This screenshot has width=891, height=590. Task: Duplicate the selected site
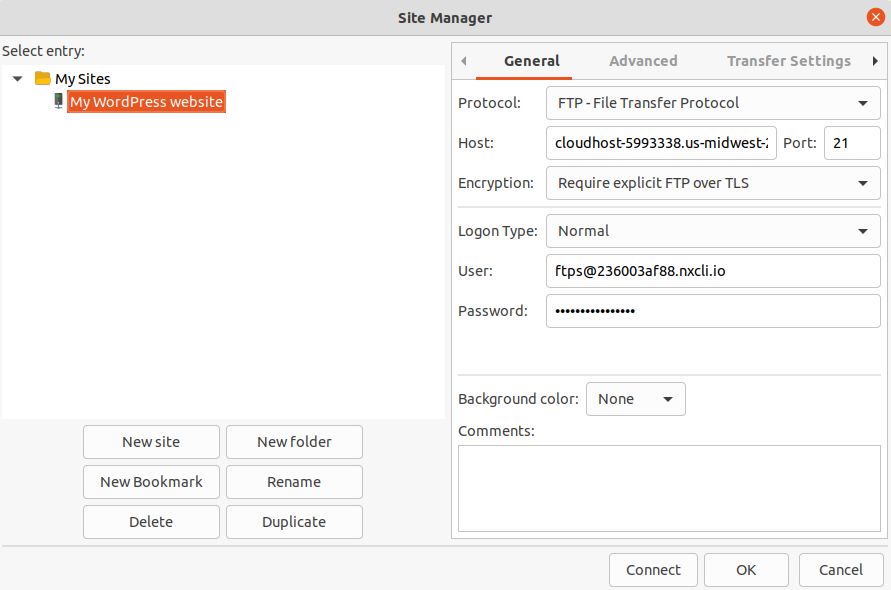coord(294,521)
